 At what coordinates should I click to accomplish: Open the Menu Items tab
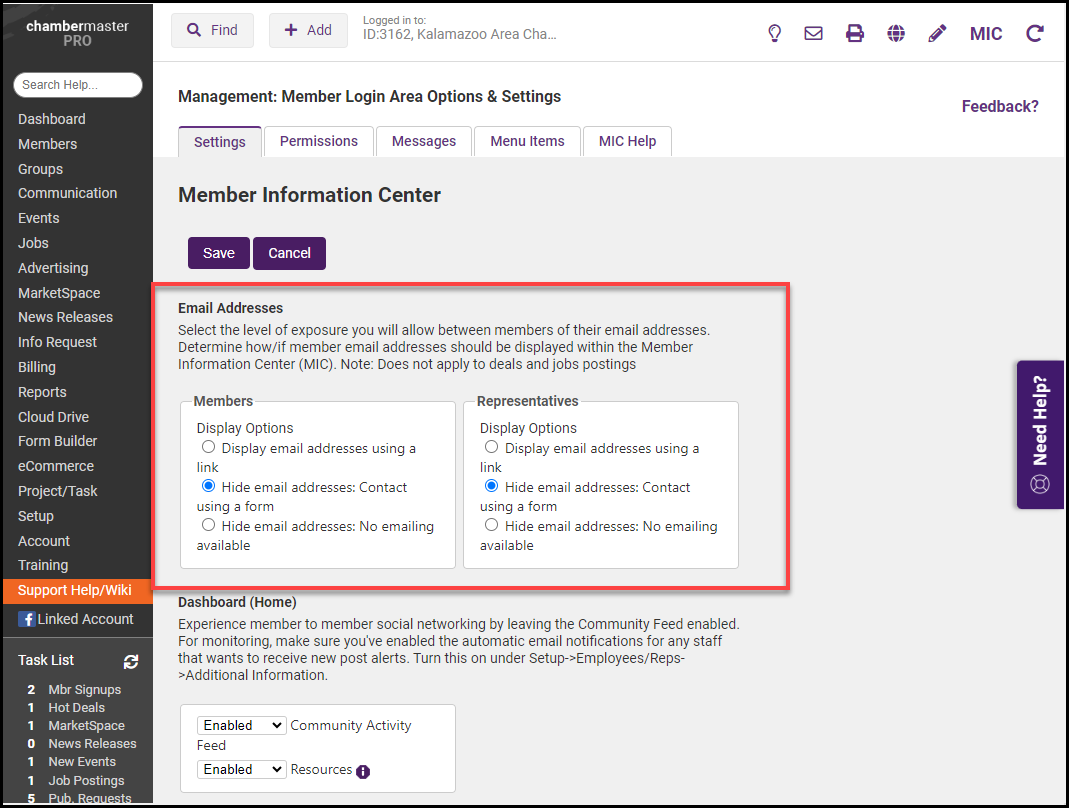[x=527, y=141]
